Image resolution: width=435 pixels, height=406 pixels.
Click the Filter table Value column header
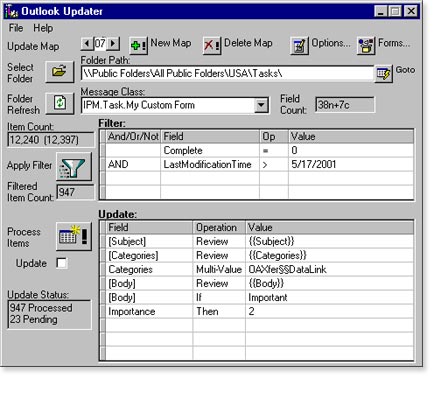tap(351, 137)
